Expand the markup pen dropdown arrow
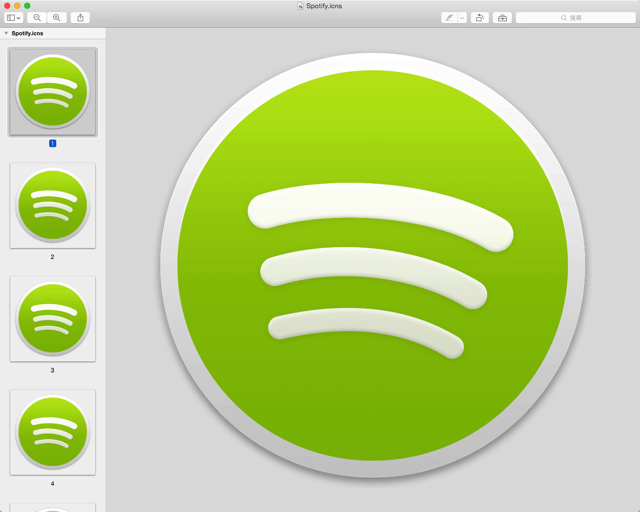The image size is (640, 512). 462,18
